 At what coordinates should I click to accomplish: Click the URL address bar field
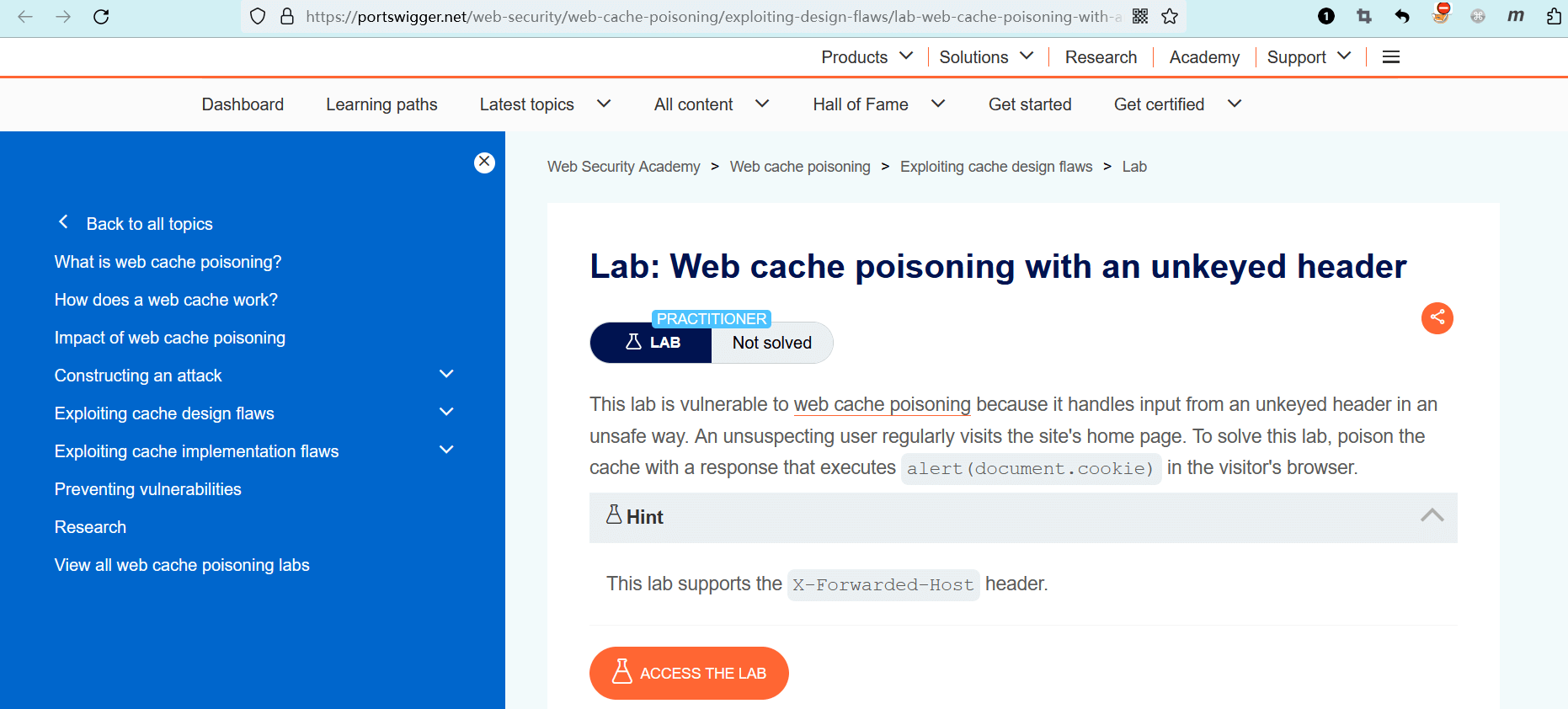tap(707, 17)
